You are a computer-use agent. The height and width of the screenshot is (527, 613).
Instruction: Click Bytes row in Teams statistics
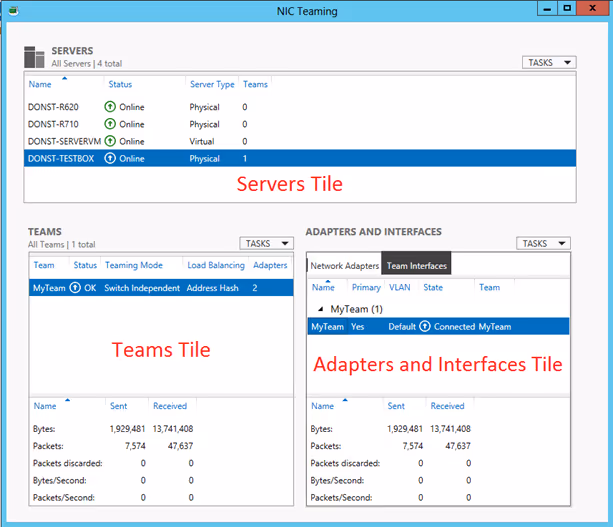[161, 428]
